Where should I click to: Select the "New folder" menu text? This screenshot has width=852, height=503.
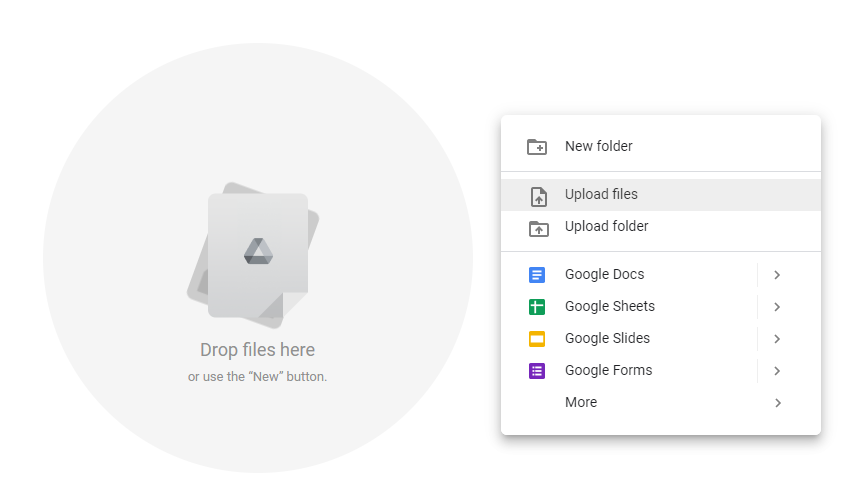coord(598,146)
